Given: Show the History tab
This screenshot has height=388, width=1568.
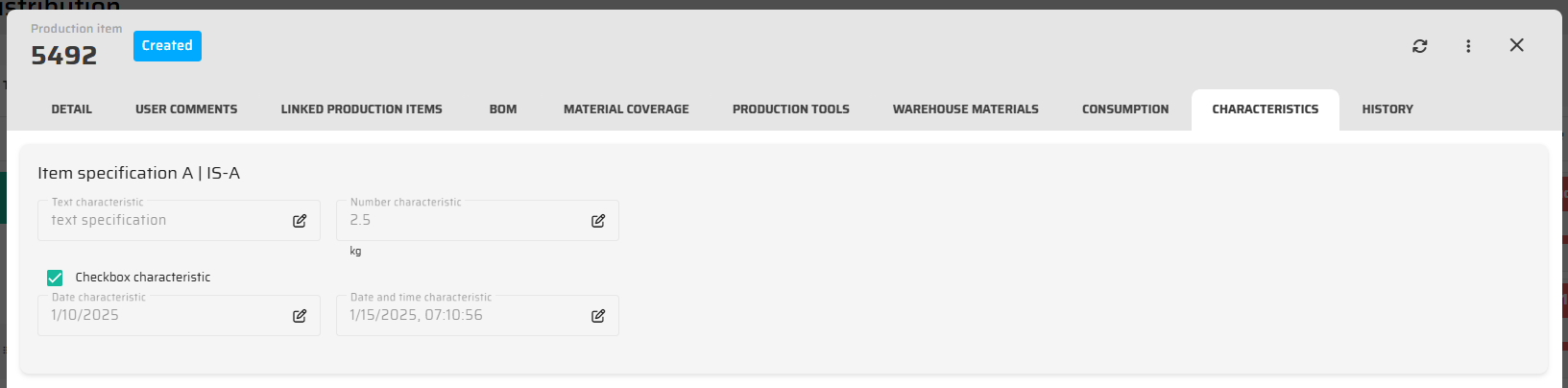Looking at the screenshot, I should tap(1387, 109).
